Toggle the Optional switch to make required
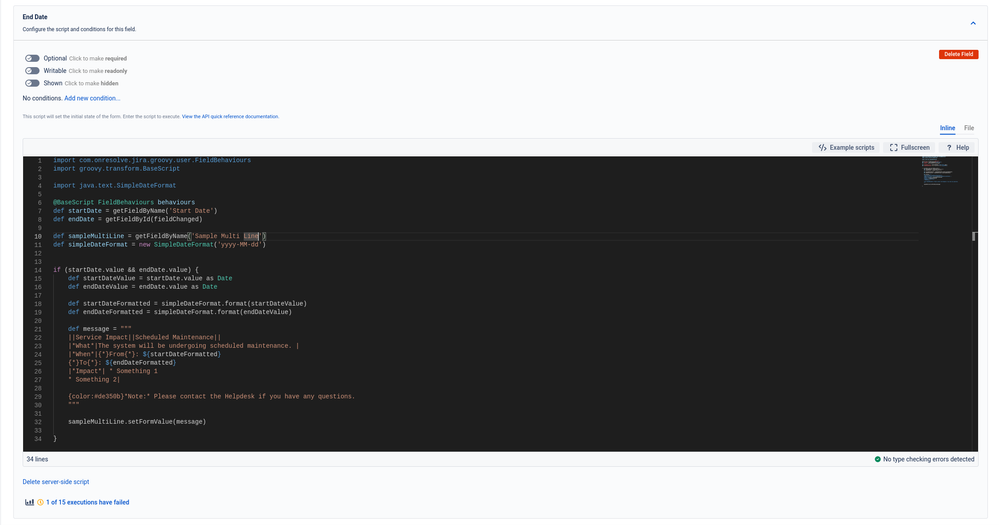The image size is (999, 525). [32, 58]
